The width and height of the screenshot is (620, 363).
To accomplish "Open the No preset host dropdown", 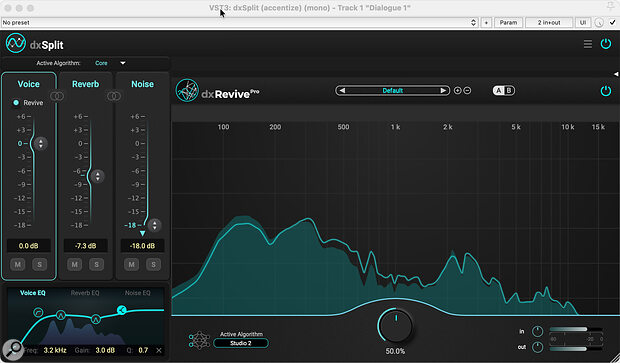I will 240,23.
